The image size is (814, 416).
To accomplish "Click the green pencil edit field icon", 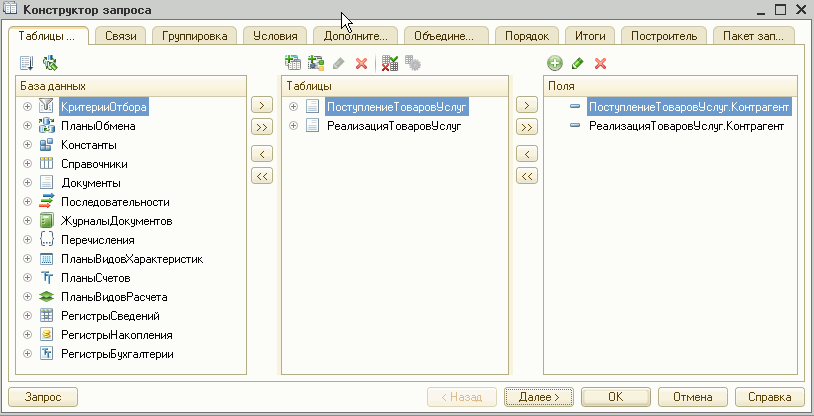I will pyautogui.click(x=578, y=63).
